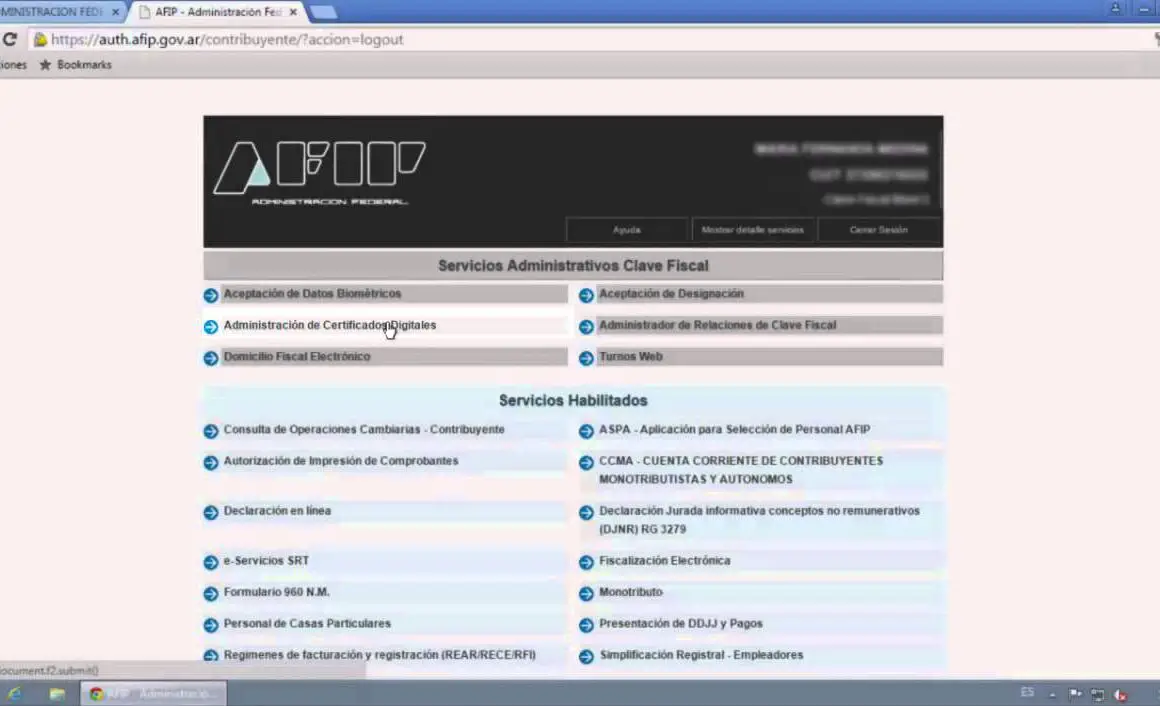1160x706 pixels.
Task: Click the arrow icon beside Aceptación de Designación
Action: [x=587, y=295]
